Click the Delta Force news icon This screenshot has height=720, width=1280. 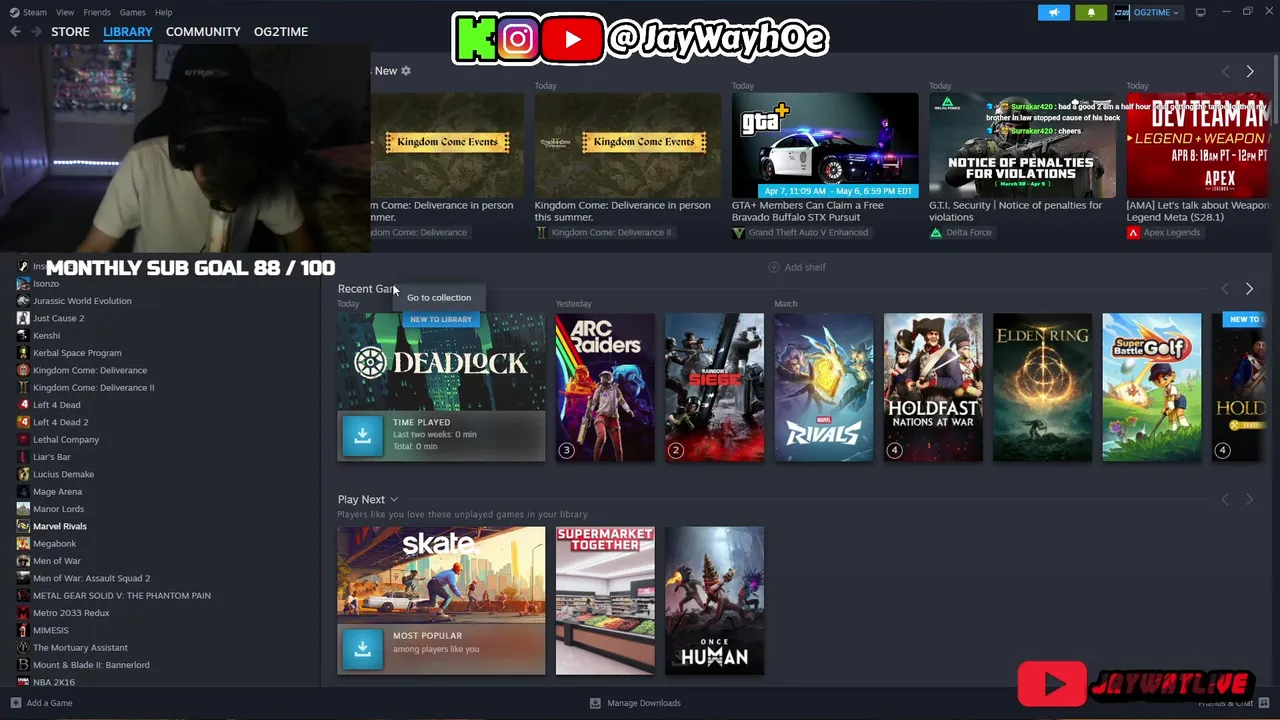[x=936, y=232]
